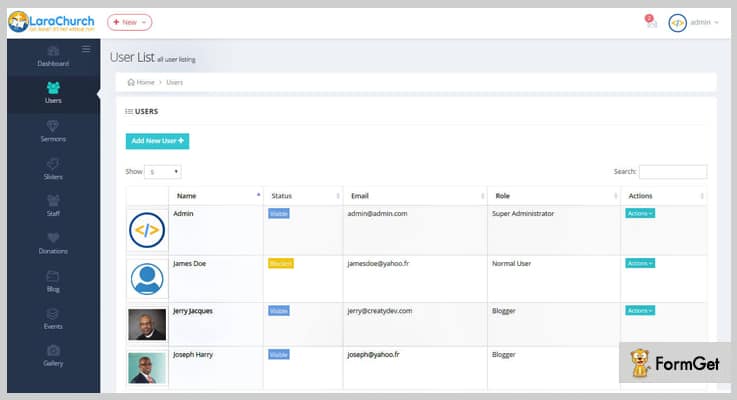Sort by the Actions column header
This screenshot has height=400, width=737.
663,196
